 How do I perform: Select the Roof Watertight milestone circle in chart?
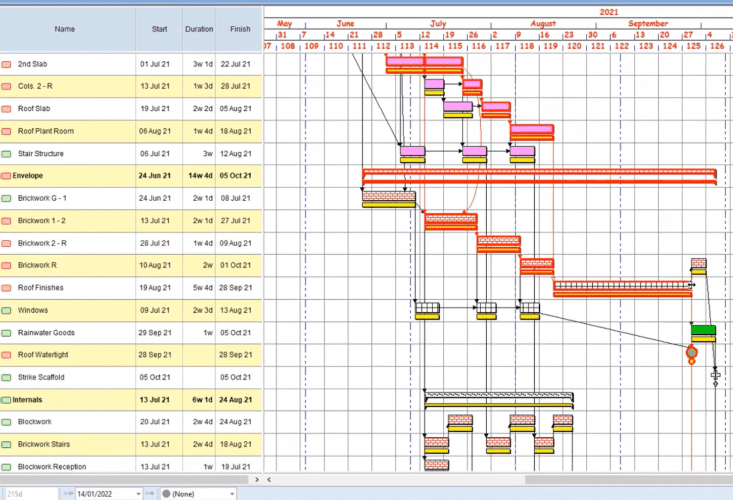[x=691, y=353]
